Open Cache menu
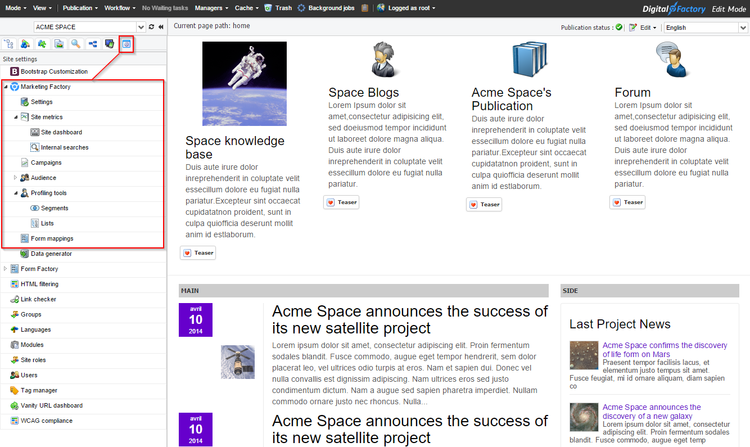This screenshot has height=447, width=750. (246, 8)
